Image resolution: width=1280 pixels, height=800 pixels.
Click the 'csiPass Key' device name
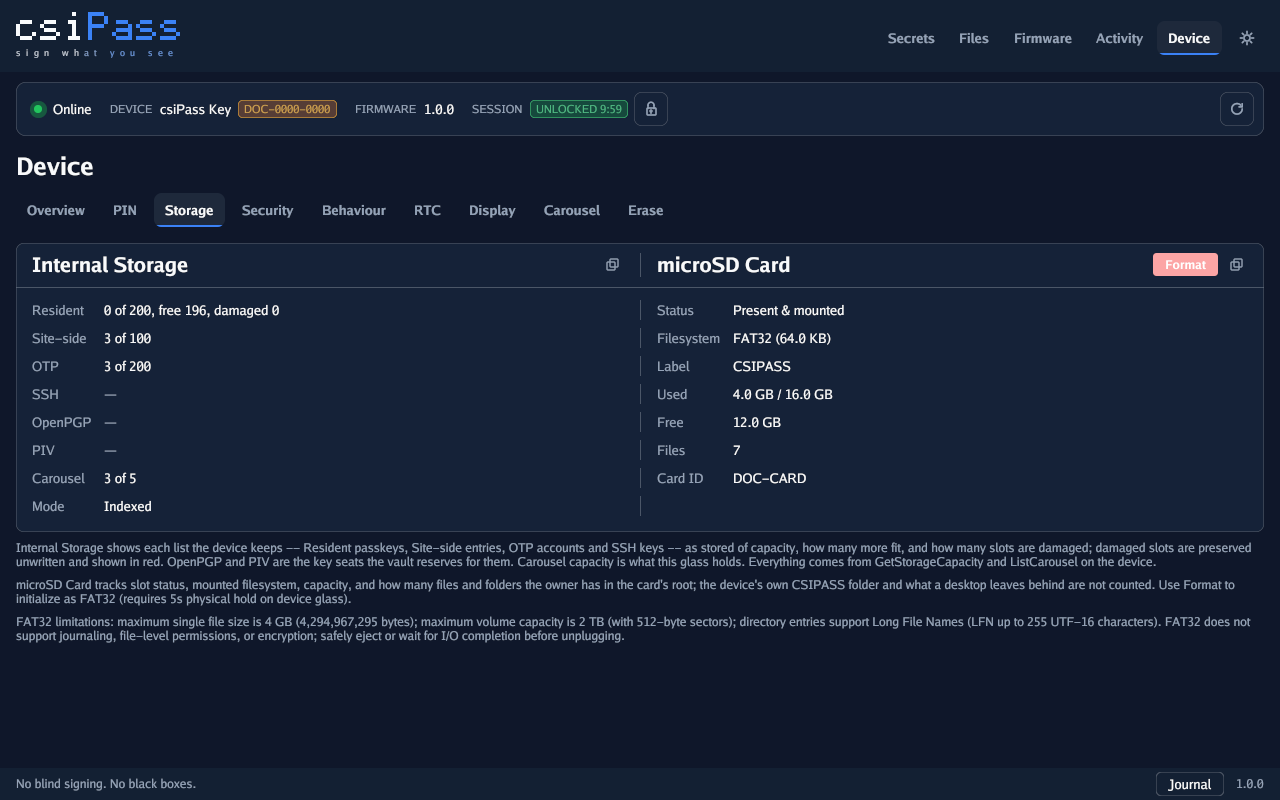(196, 109)
